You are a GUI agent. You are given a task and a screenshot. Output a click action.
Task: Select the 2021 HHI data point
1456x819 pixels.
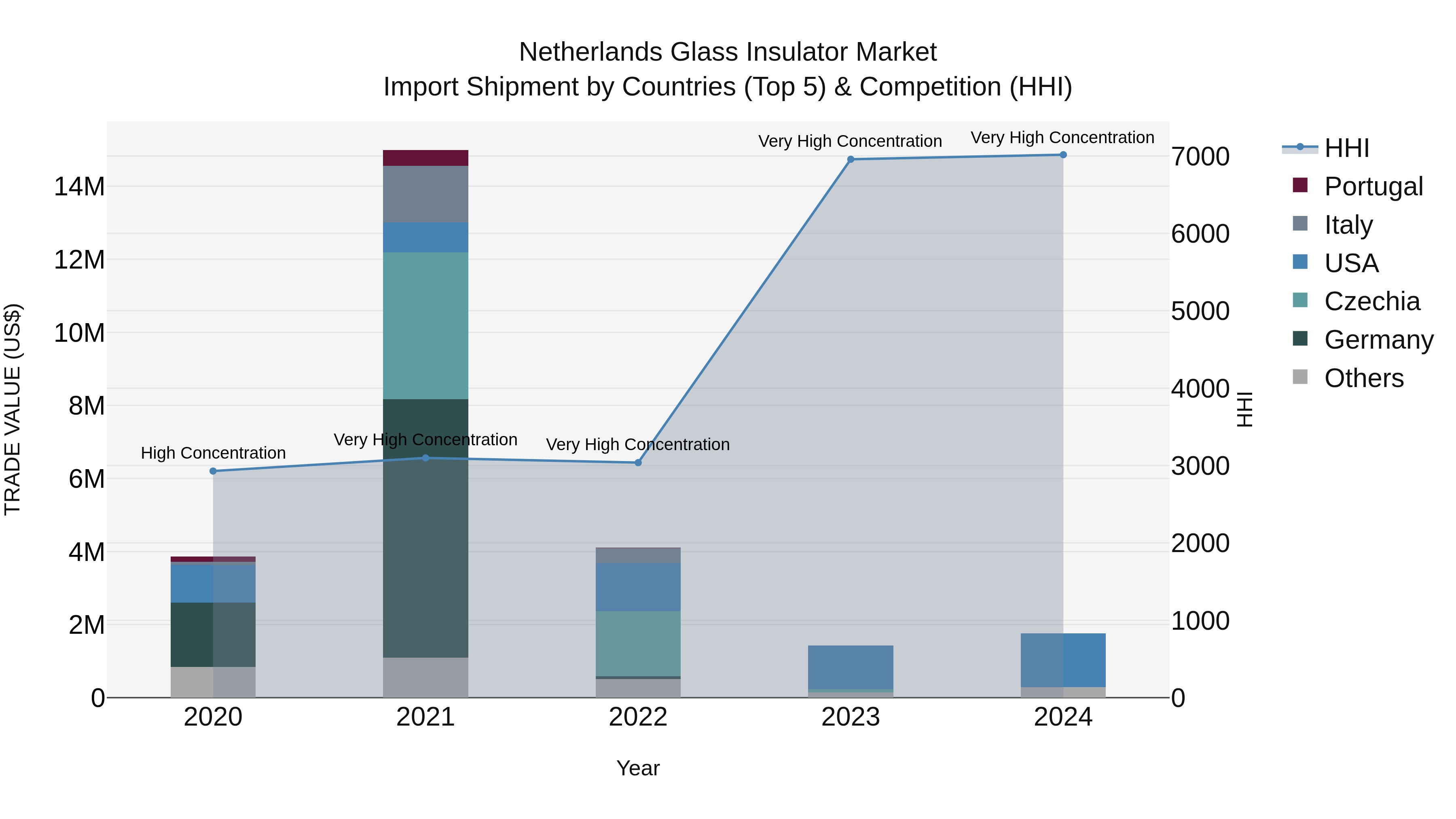[x=425, y=458]
